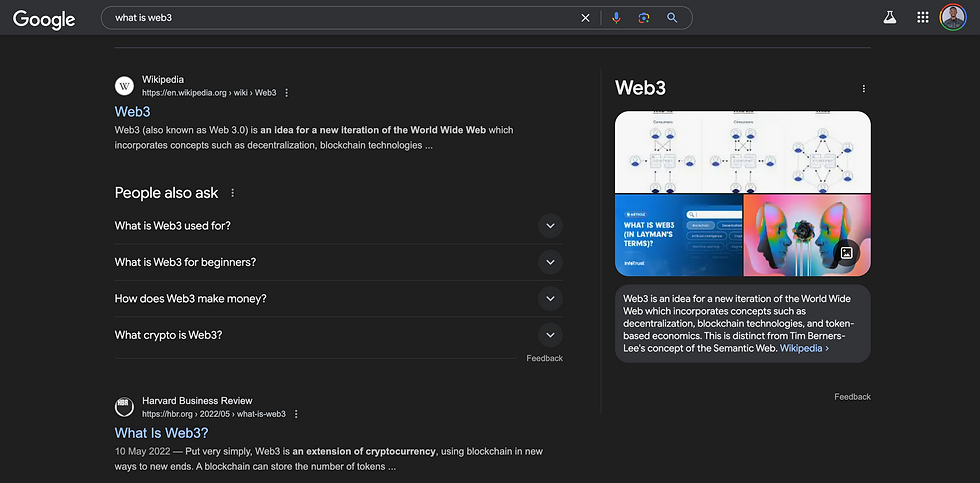Viewport: 980px width, 483px height.
Task: Open Google Lens image search
Action: (644, 18)
